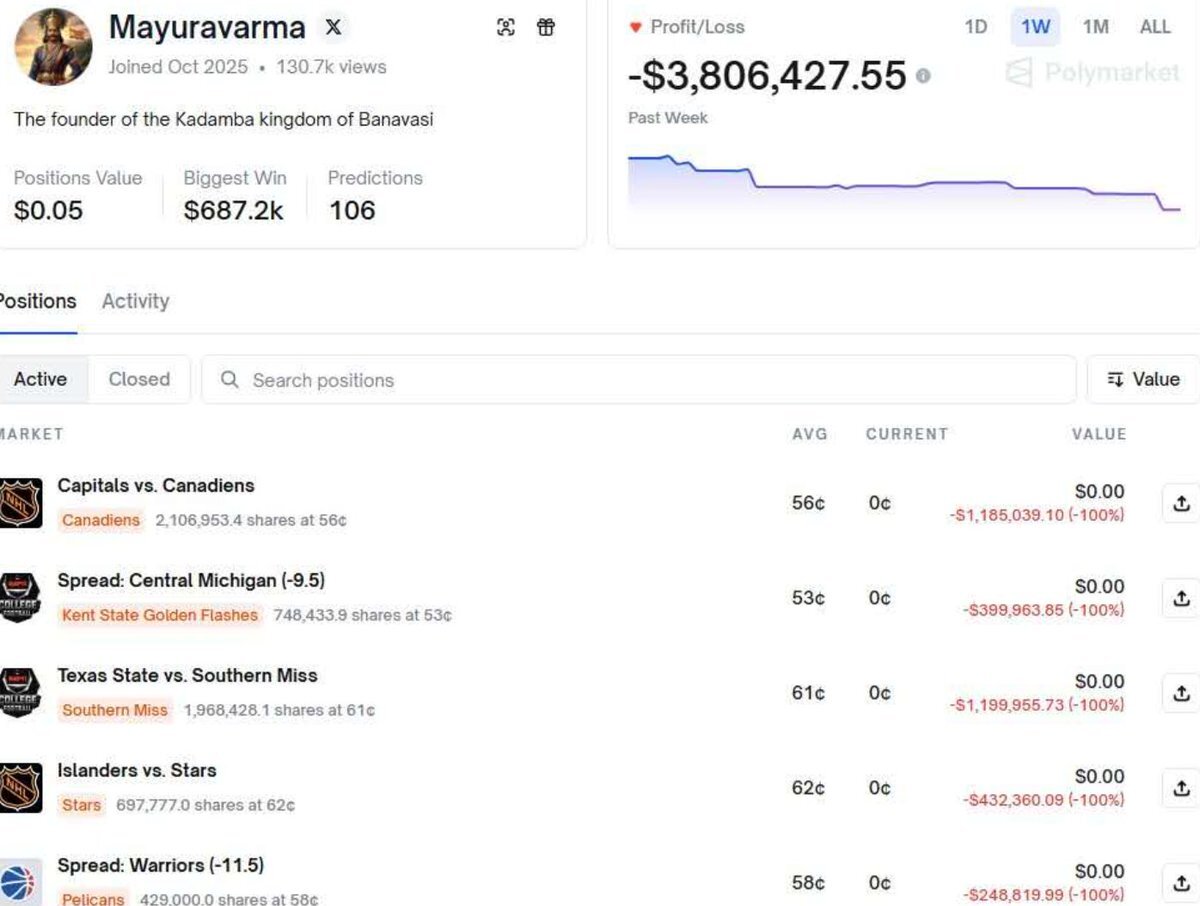Open the QR scan icon on profile
Screen dimensions: 1200x906
click(506, 28)
